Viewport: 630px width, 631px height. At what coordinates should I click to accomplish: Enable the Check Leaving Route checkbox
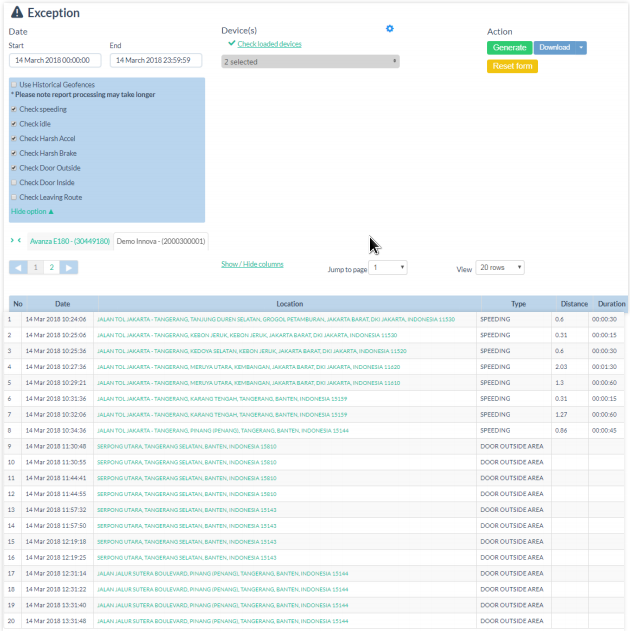[x=14, y=197]
